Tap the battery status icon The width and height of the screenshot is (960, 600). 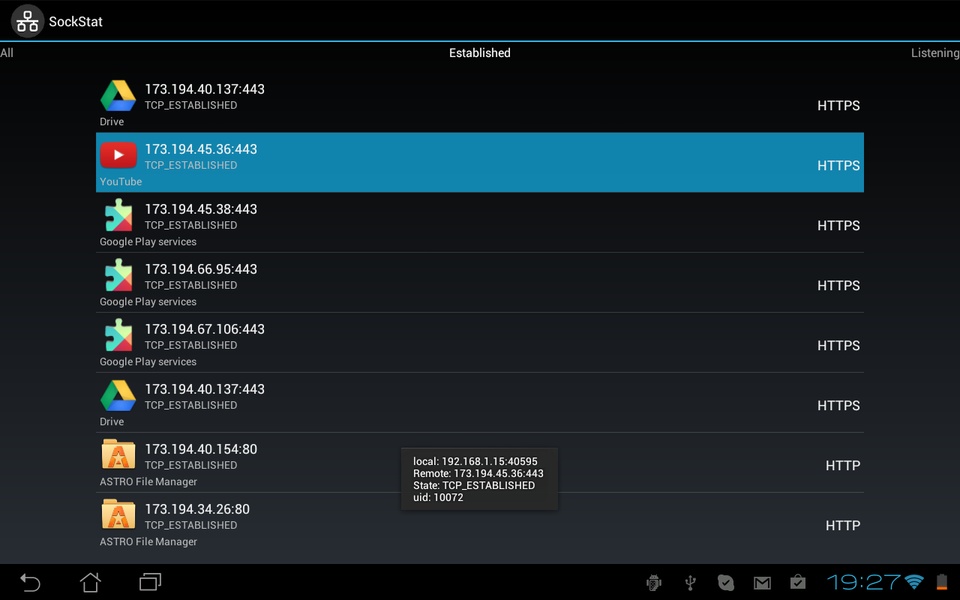pyautogui.click(x=942, y=582)
